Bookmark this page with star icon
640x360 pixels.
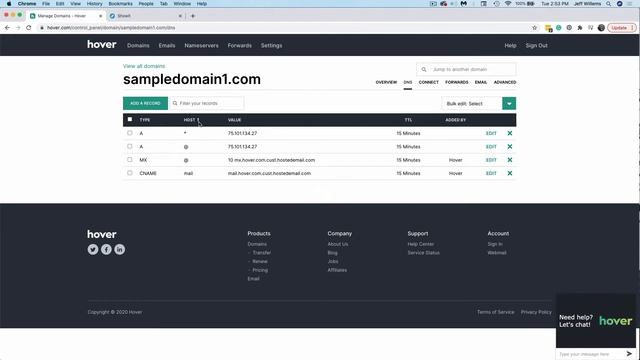coord(535,28)
